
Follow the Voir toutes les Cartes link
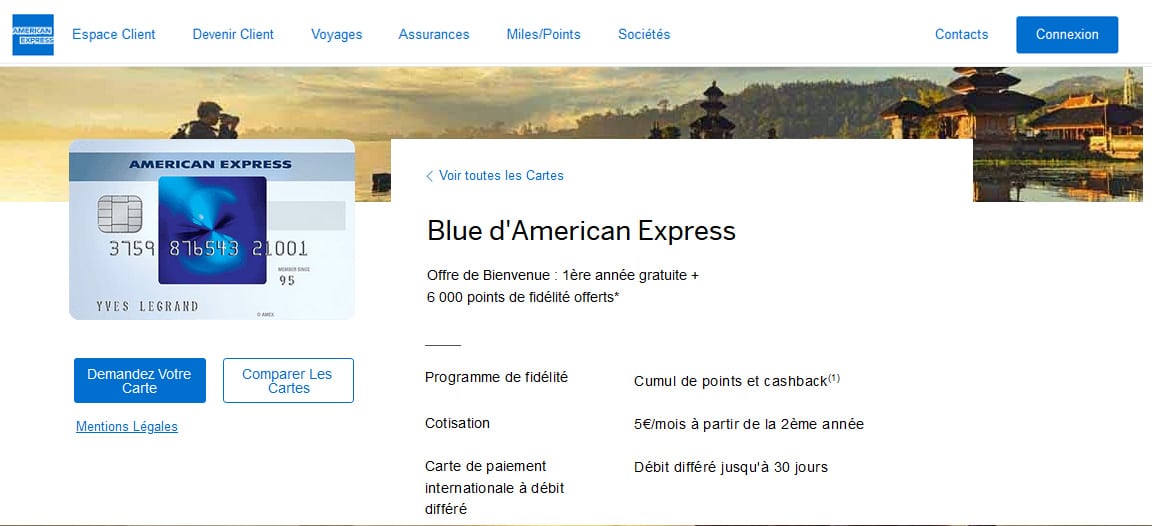(x=501, y=176)
